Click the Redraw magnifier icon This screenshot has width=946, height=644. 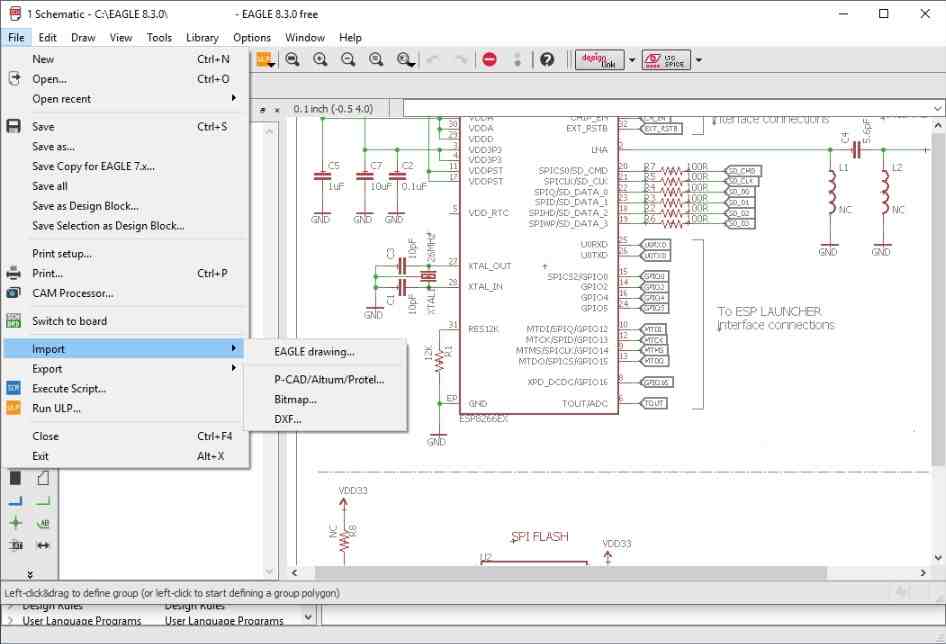pos(376,59)
